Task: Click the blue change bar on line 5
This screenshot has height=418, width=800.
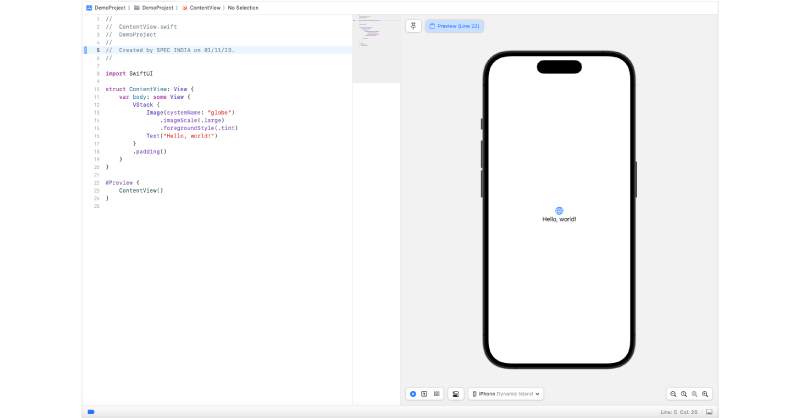Action: pos(85,50)
